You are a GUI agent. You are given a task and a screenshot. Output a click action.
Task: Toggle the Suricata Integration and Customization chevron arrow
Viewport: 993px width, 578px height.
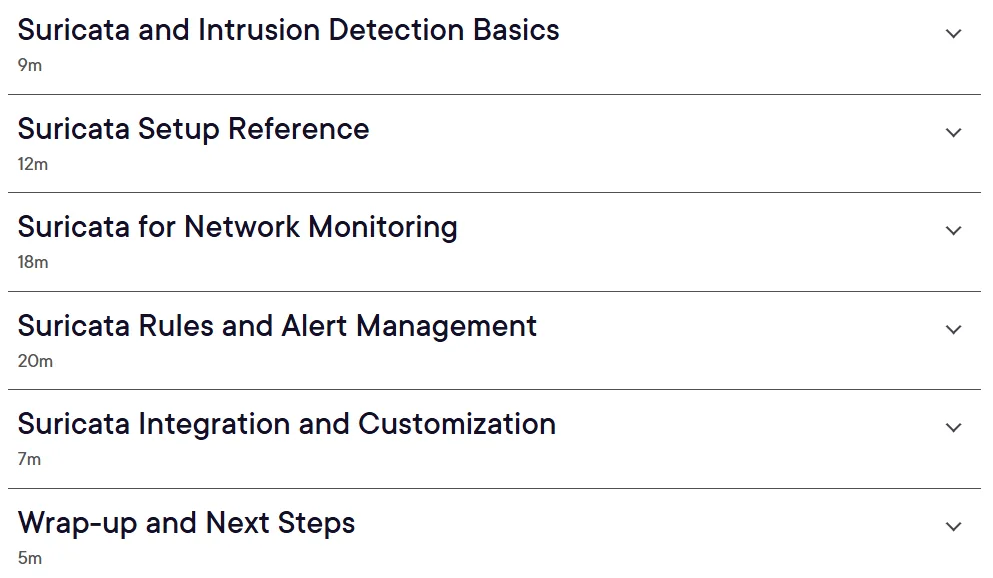953,427
